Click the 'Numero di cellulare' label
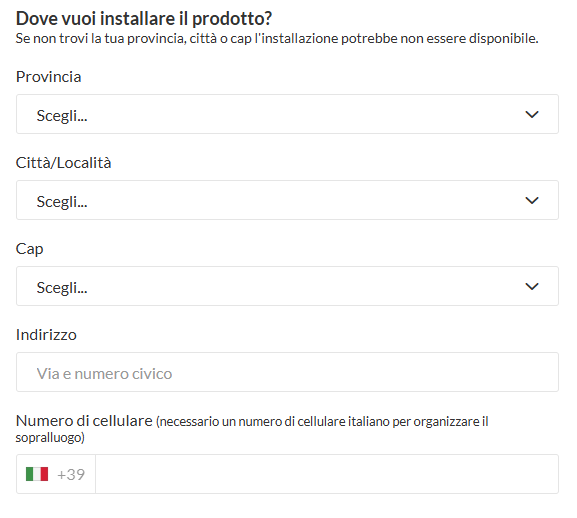Viewport: 577px width, 518px height. pyautogui.click(x=84, y=421)
